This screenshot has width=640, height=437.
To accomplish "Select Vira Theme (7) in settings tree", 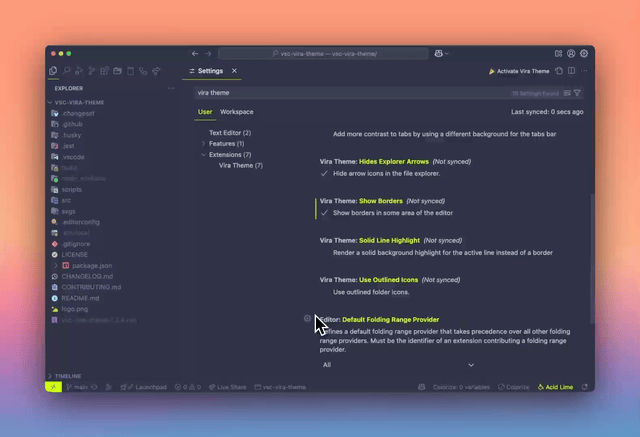I will coord(241,165).
